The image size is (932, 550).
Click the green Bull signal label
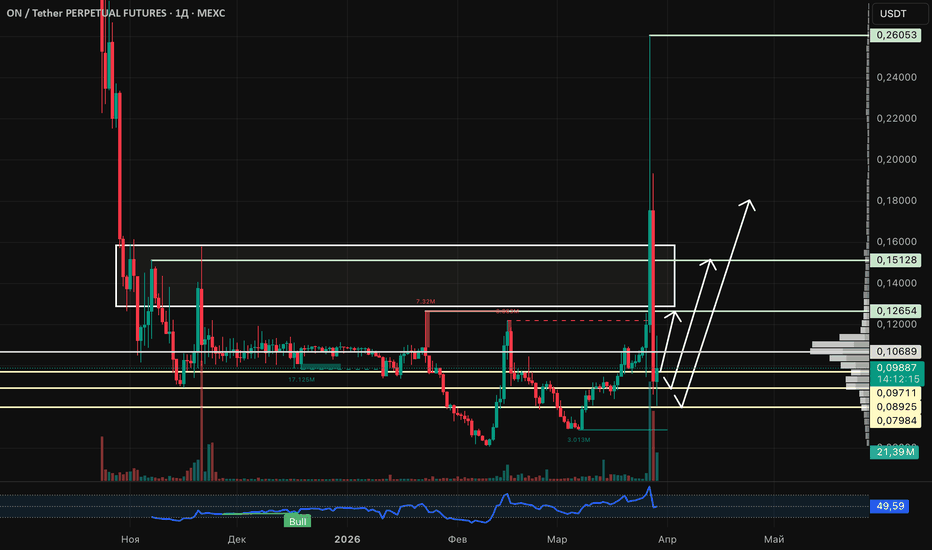[298, 521]
